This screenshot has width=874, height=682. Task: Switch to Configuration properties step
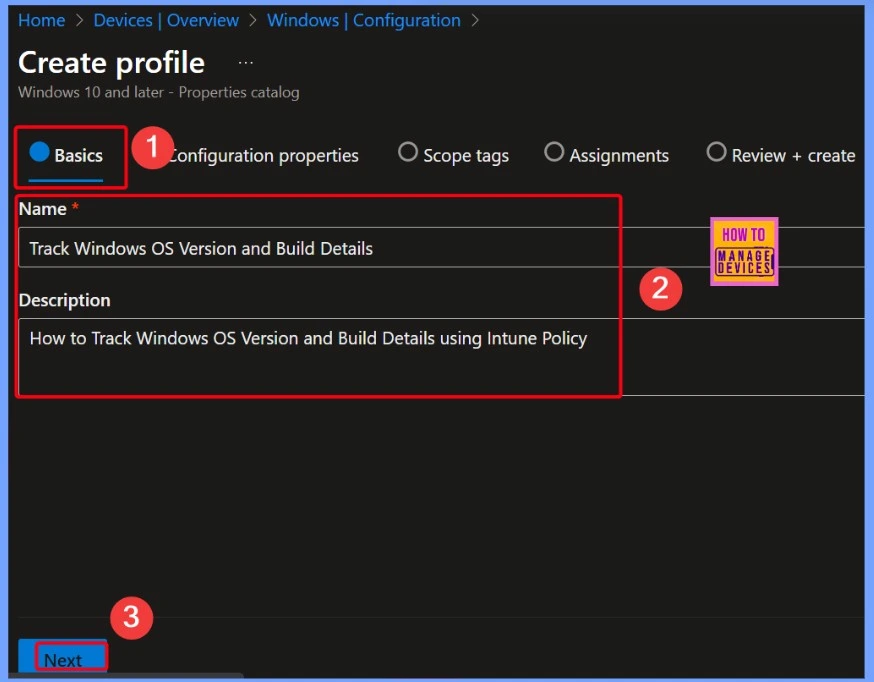coord(263,155)
